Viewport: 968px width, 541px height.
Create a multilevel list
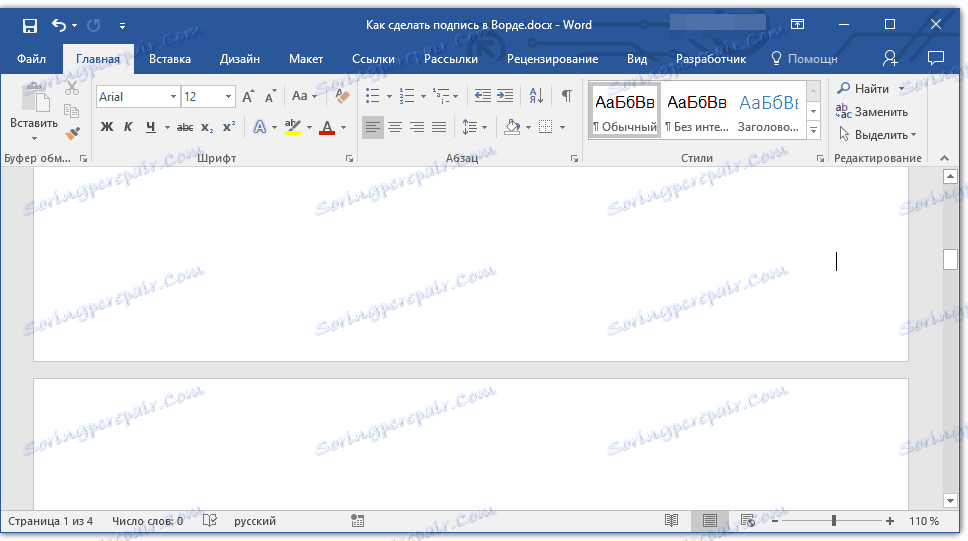441,96
